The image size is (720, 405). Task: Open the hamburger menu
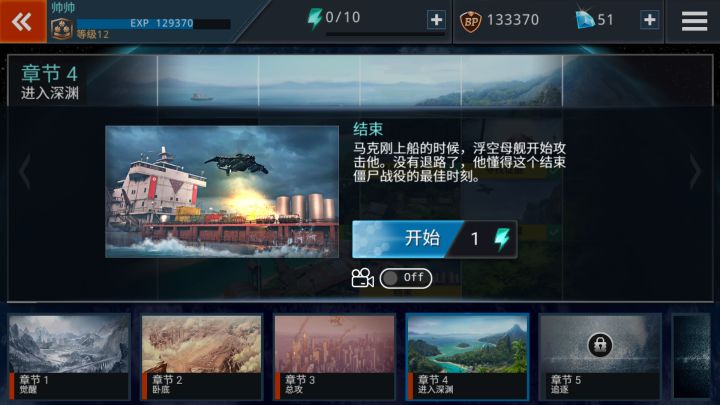click(x=694, y=21)
